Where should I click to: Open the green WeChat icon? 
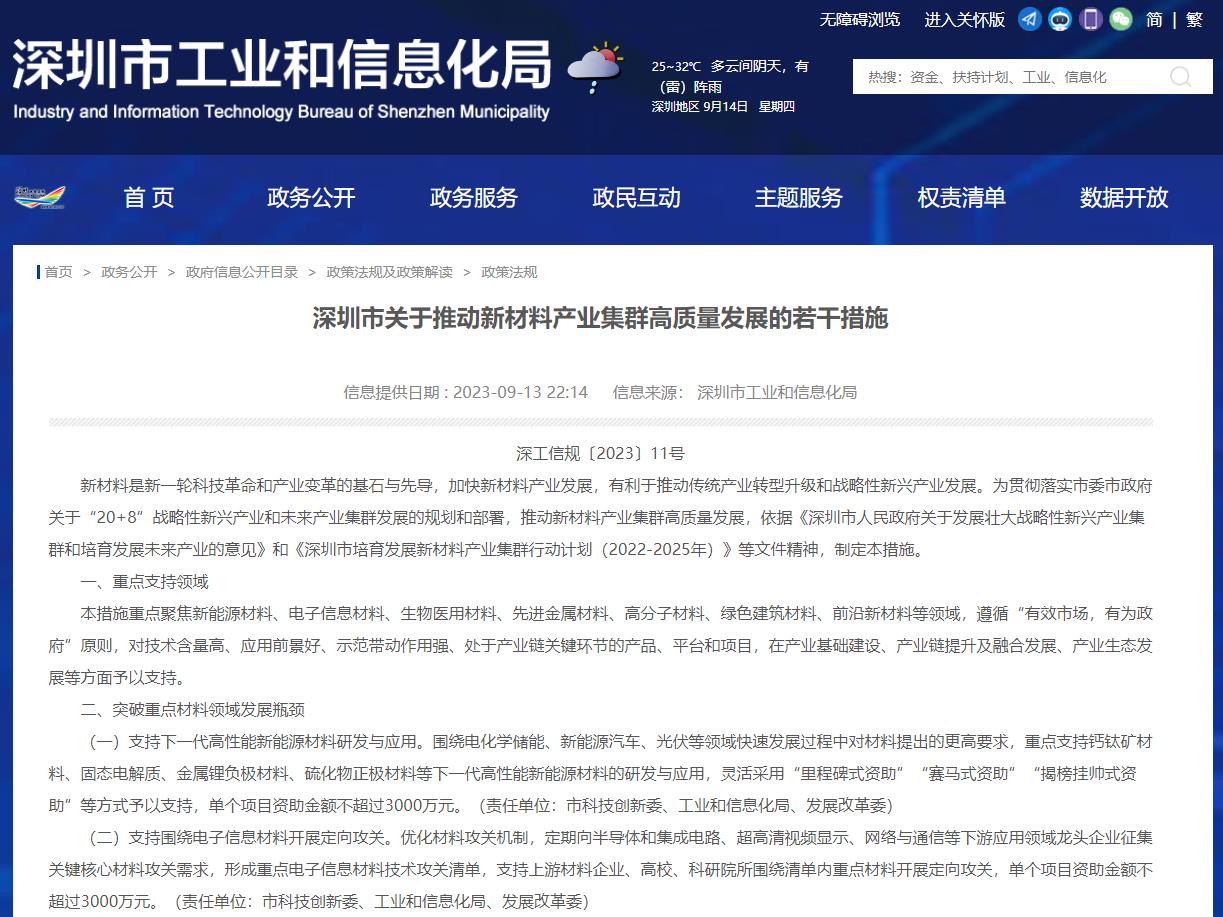click(x=1121, y=19)
